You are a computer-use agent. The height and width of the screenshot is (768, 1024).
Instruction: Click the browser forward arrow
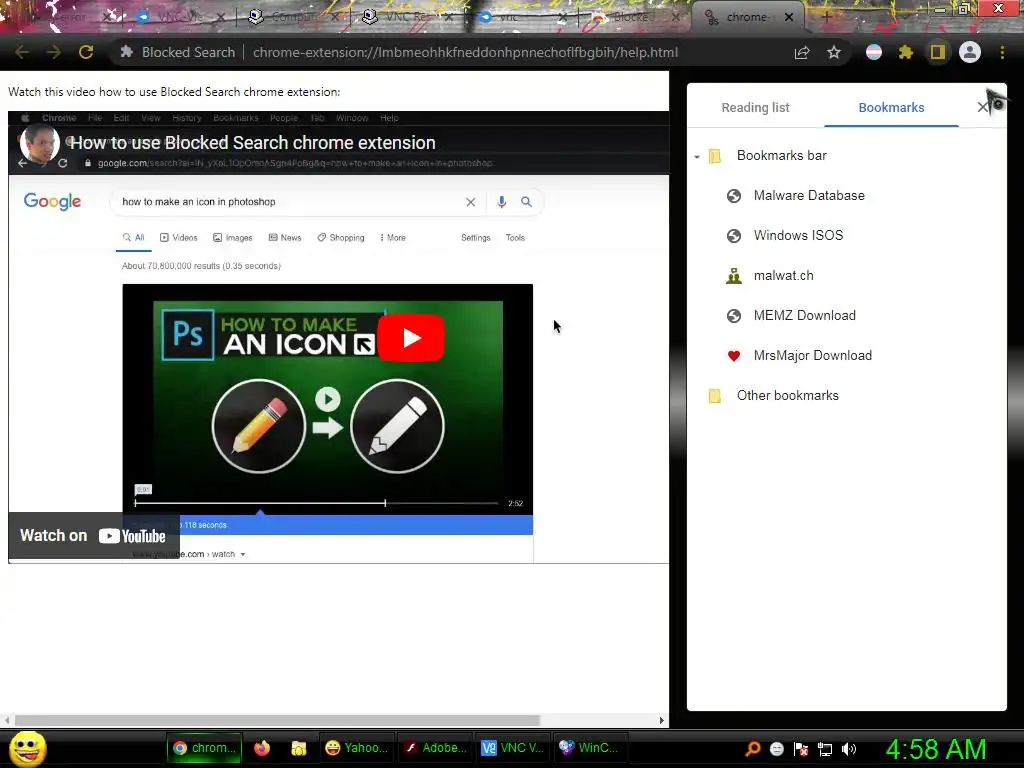click(54, 52)
